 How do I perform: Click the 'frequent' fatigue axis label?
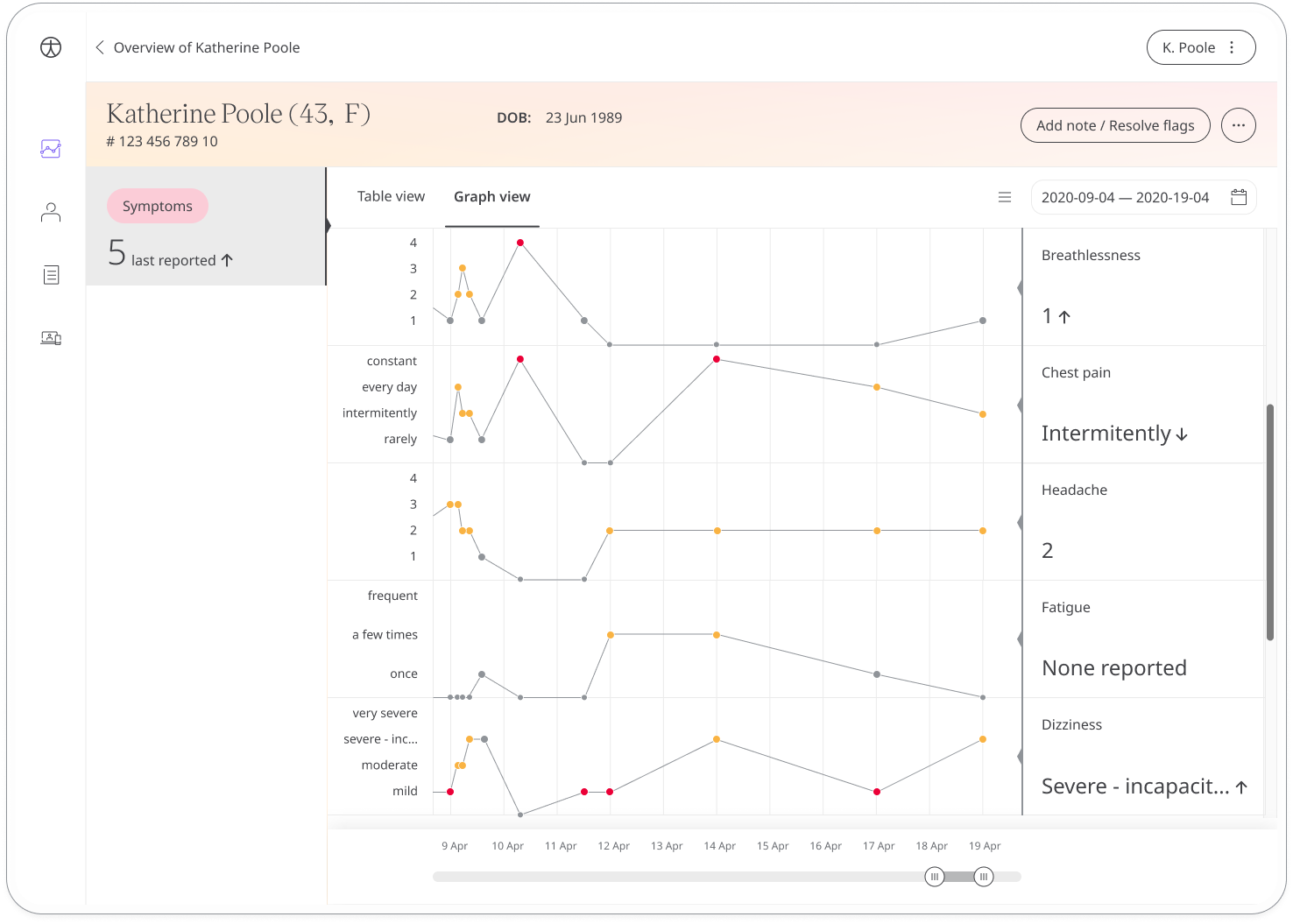(392, 596)
